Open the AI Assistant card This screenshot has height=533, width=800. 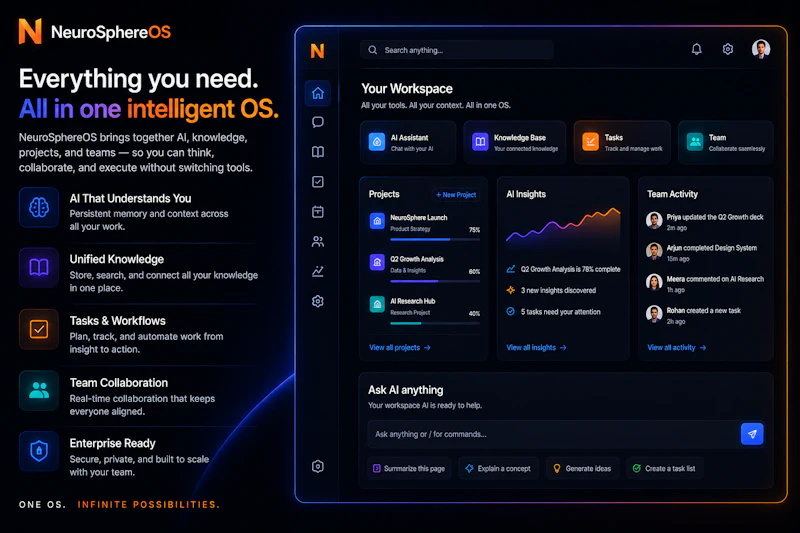(x=408, y=142)
